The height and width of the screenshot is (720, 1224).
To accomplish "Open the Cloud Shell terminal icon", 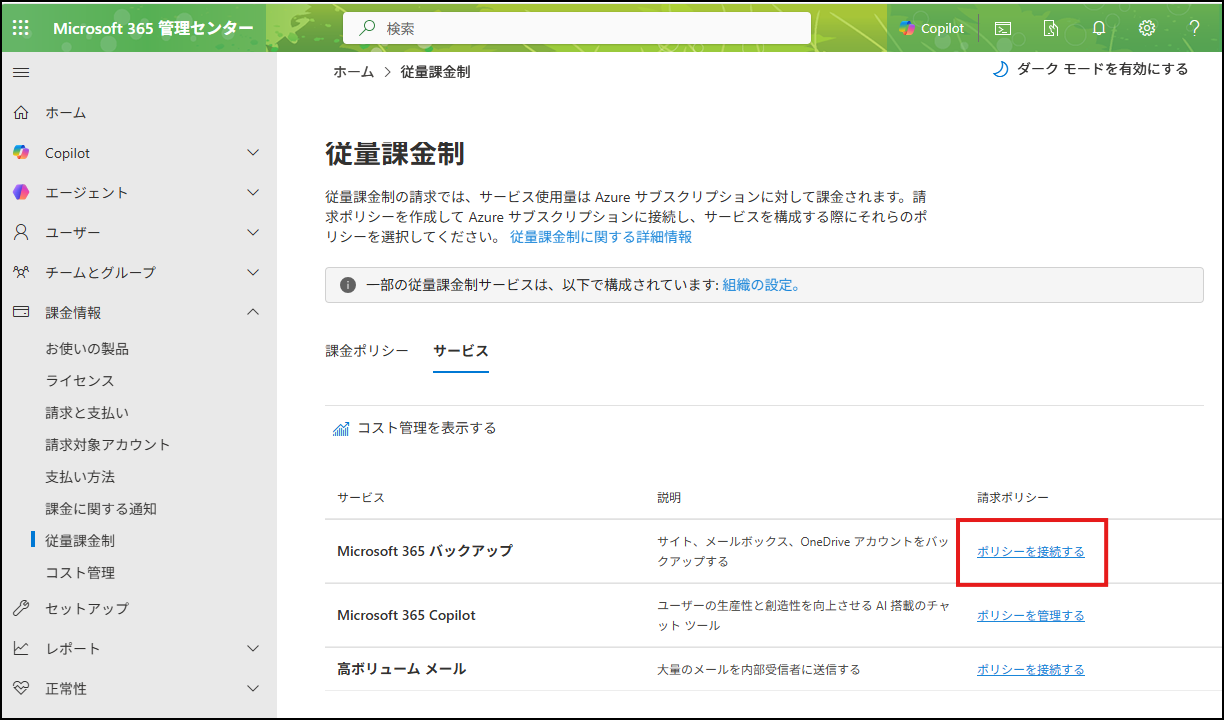I will [1002, 28].
